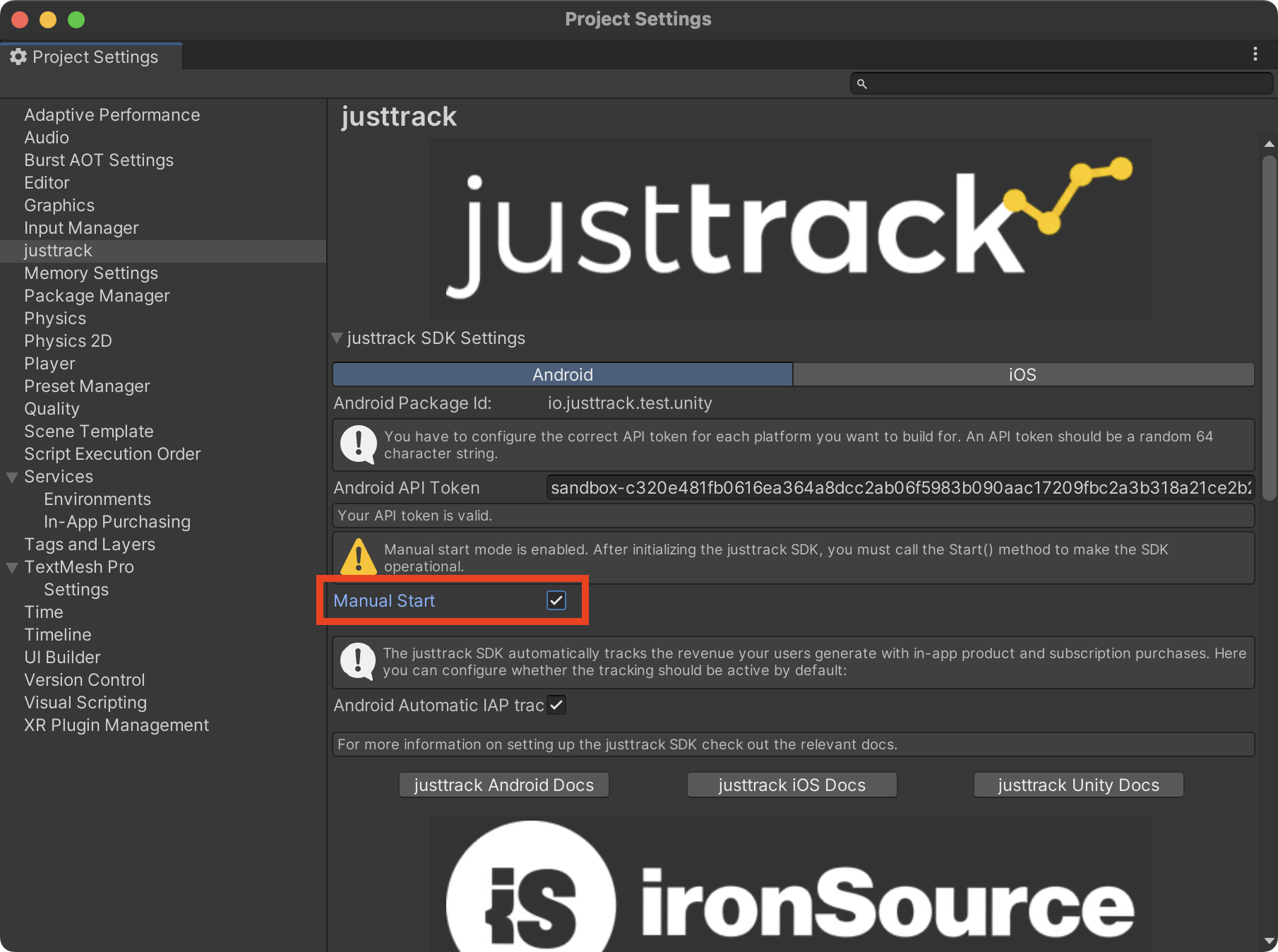Screen dimensions: 1278x952
Task: Select Physics 2D settings
Action: tap(68, 340)
